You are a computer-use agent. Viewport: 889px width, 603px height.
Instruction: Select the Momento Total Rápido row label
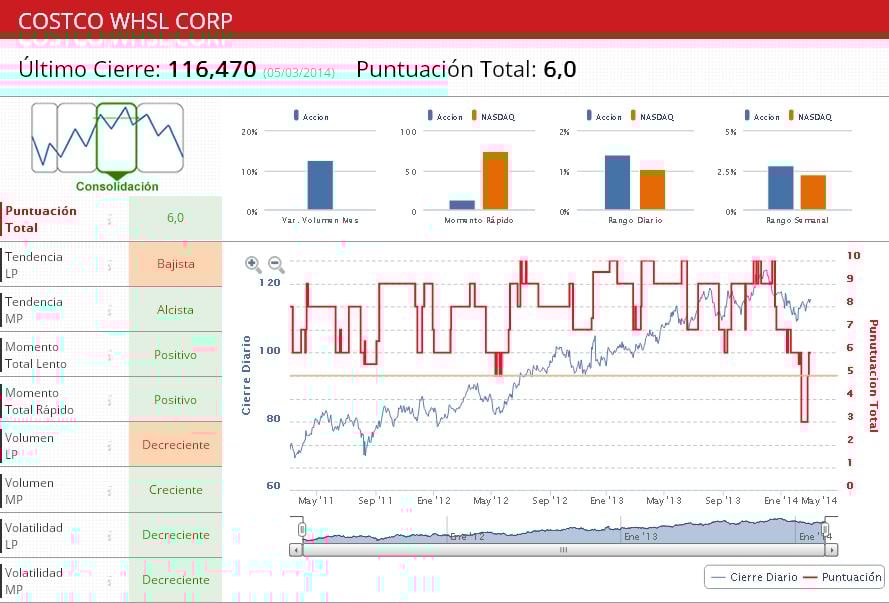point(39,401)
